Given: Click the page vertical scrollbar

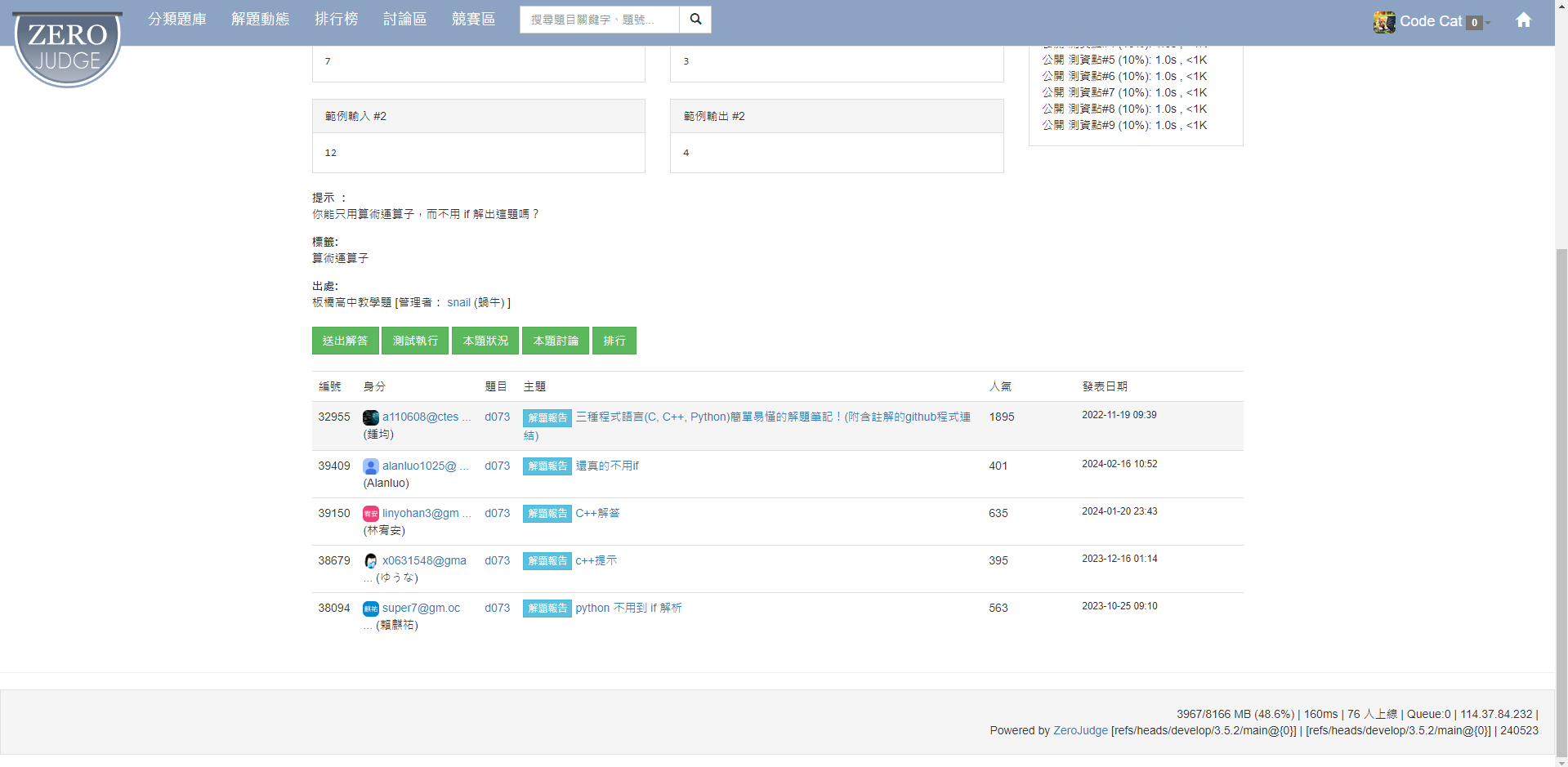Looking at the screenshot, I should pyautogui.click(x=1561, y=490).
